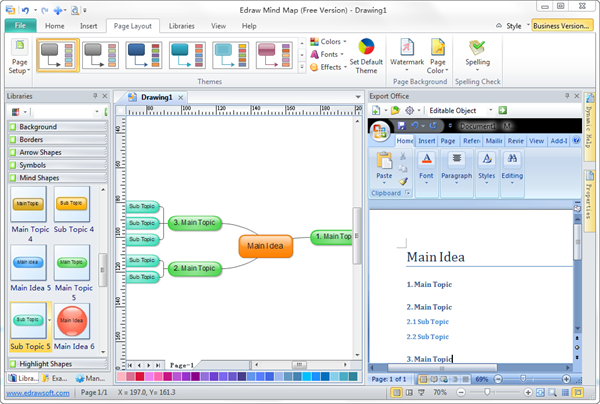Close the Drawing1 document tab
600x404 pixels.
181,98
